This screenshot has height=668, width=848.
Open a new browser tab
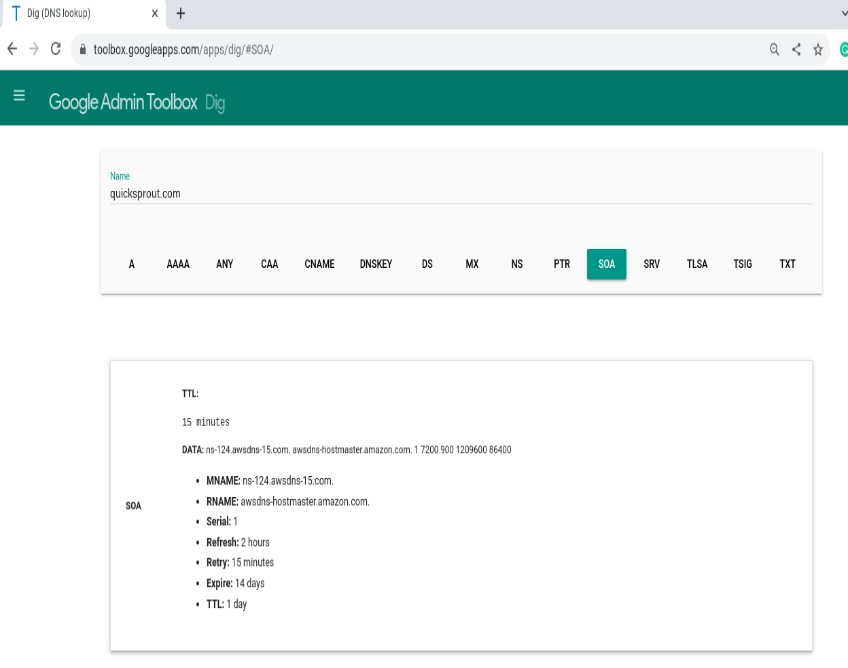(x=181, y=14)
